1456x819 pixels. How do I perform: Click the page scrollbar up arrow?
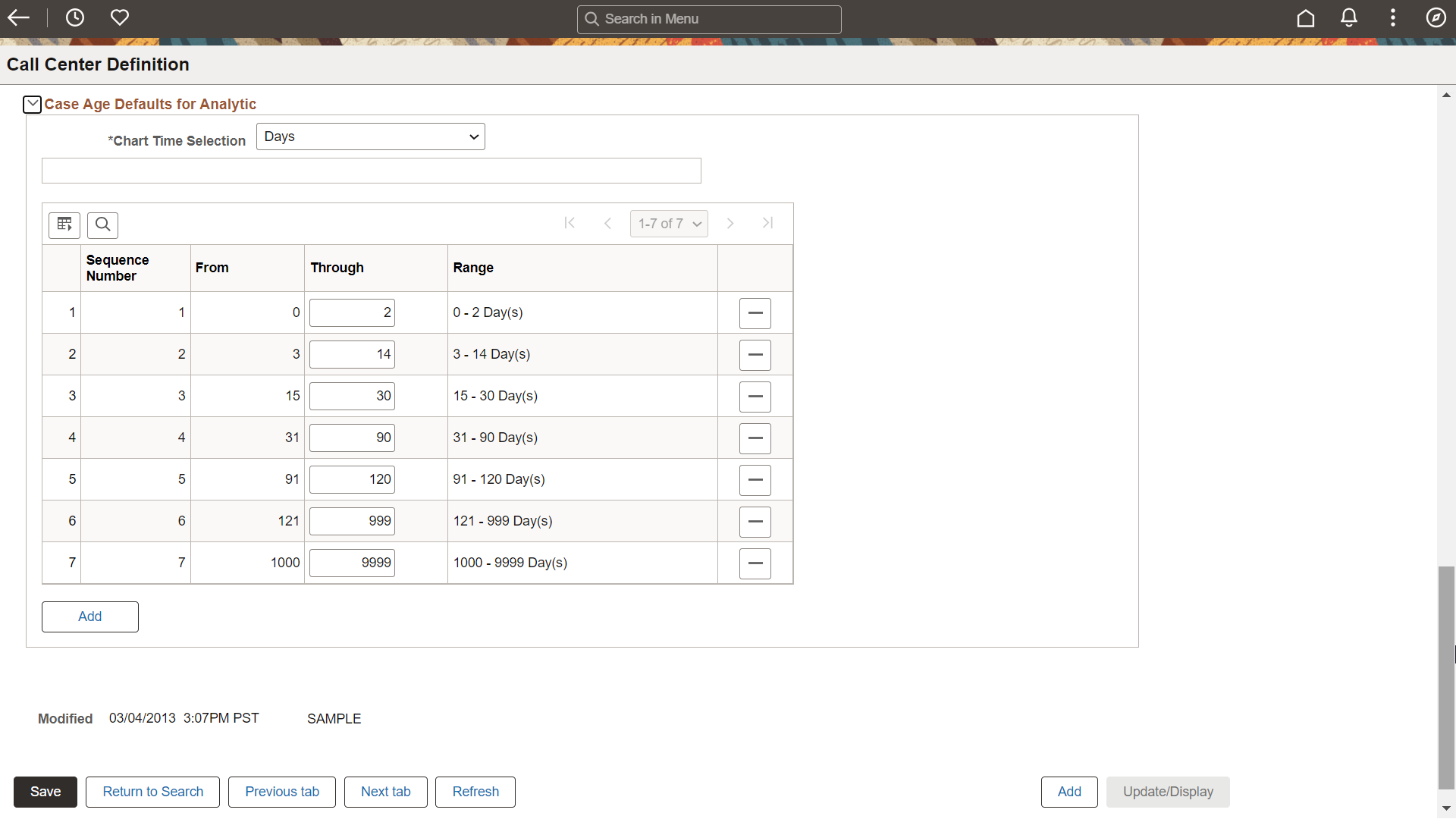pyautogui.click(x=1446, y=95)
